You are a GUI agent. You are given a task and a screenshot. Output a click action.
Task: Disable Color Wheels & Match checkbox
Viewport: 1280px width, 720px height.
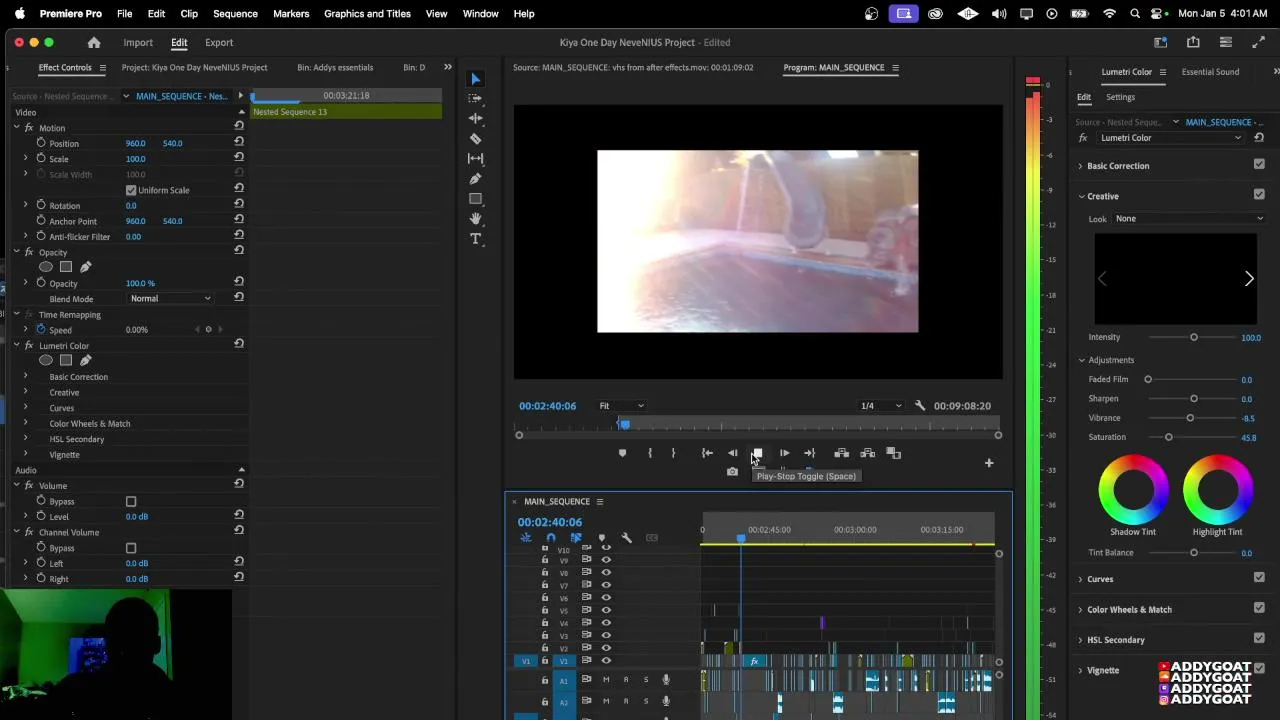[1259, 608]
